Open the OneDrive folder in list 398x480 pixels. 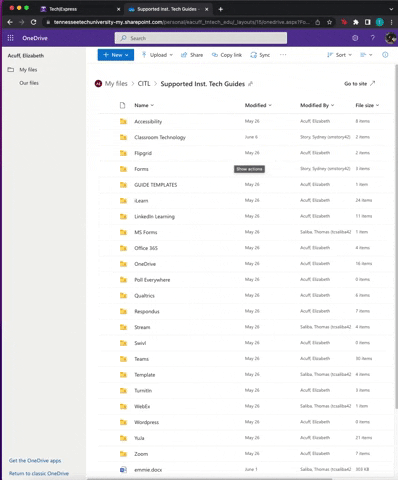coord(145,264)
